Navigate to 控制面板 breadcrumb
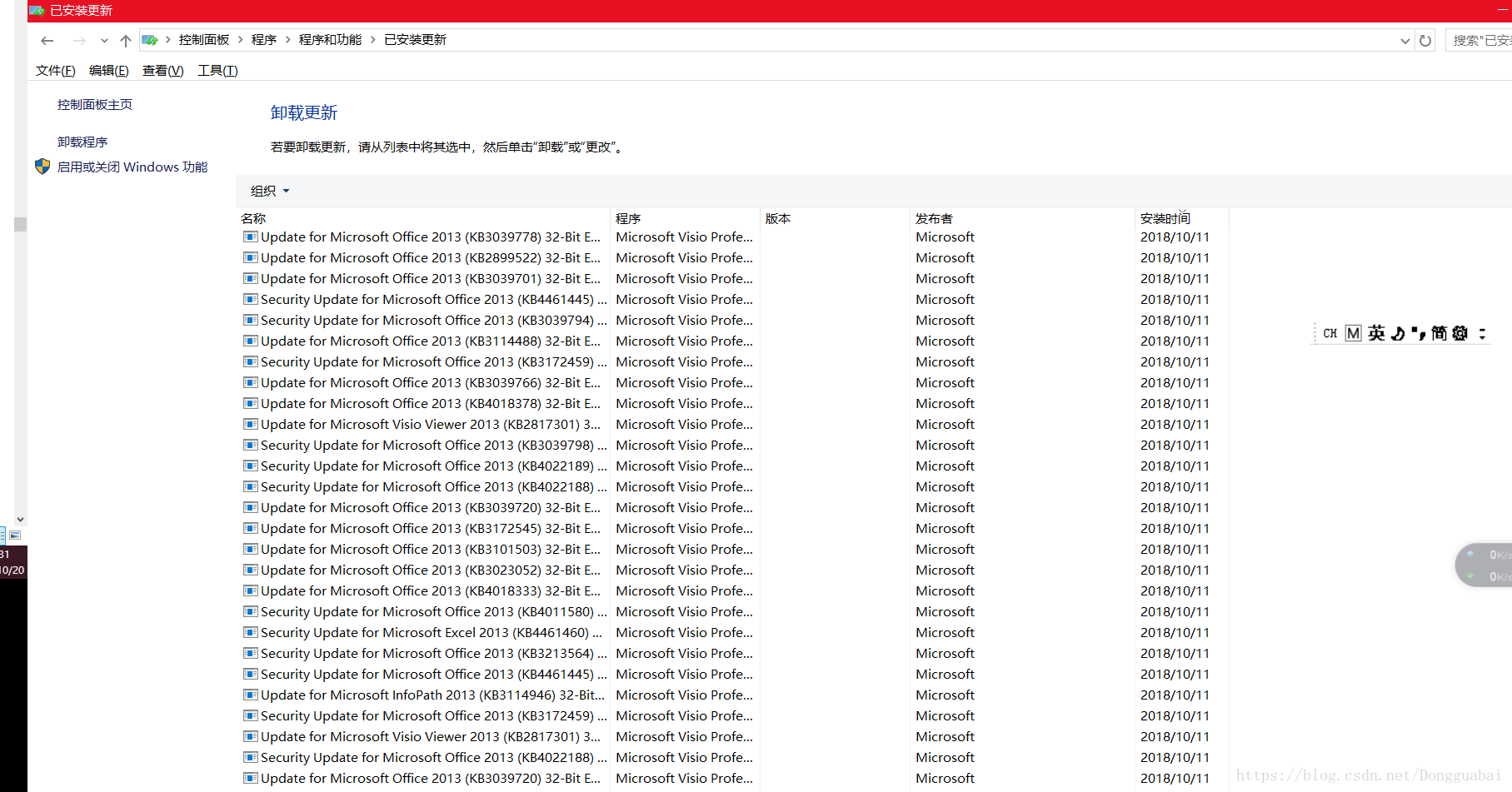The image size is (1512, 792). (x=204, y=40)
